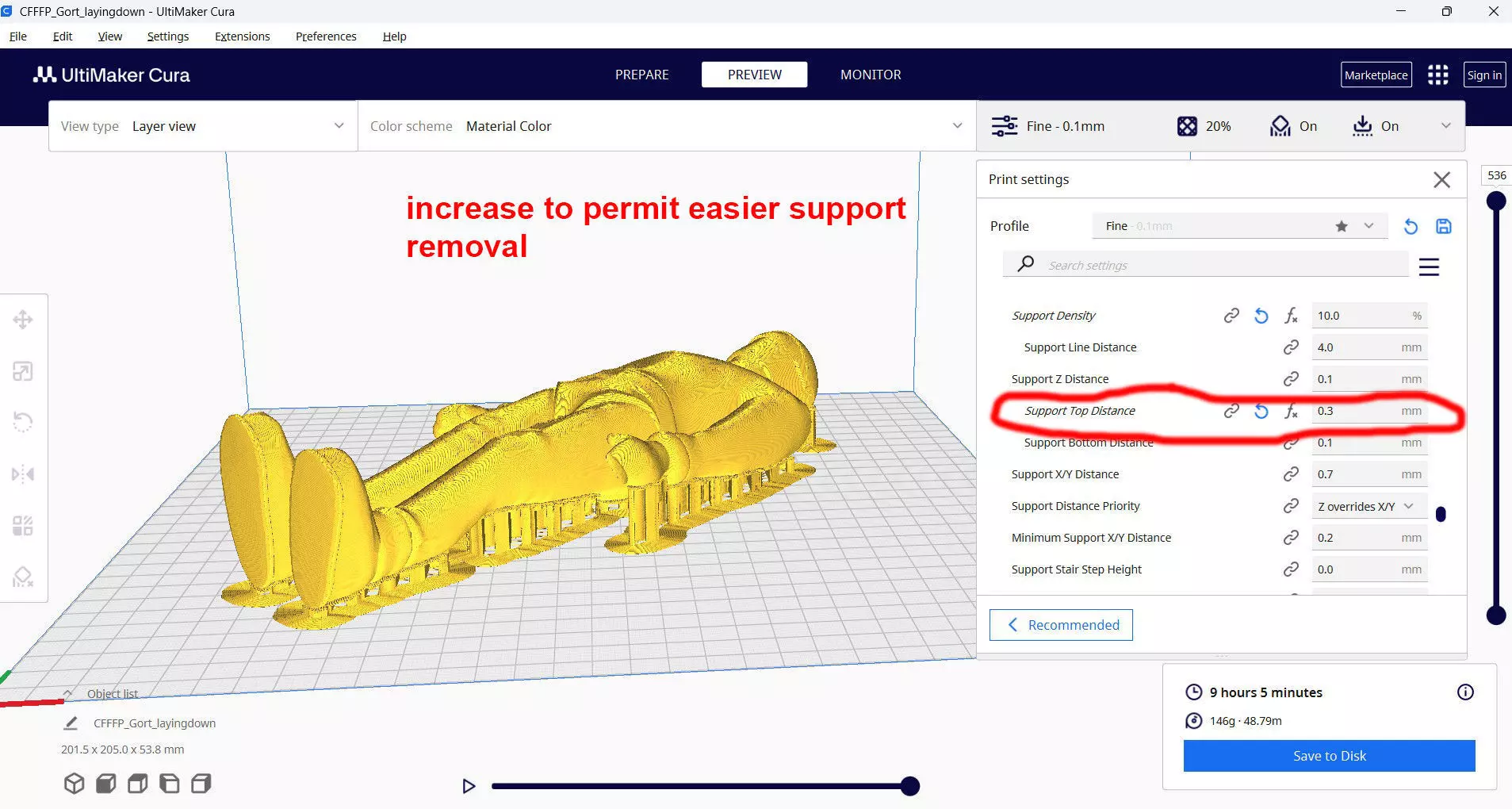Switch to the MONITOR stage
Screen dimensions: 1512x809
871,75
